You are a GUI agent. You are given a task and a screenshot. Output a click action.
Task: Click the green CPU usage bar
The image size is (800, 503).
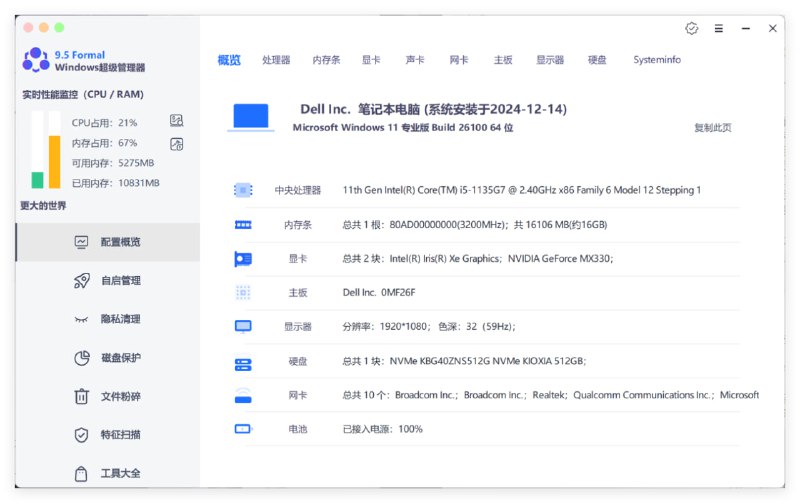(x=37, y=180)
